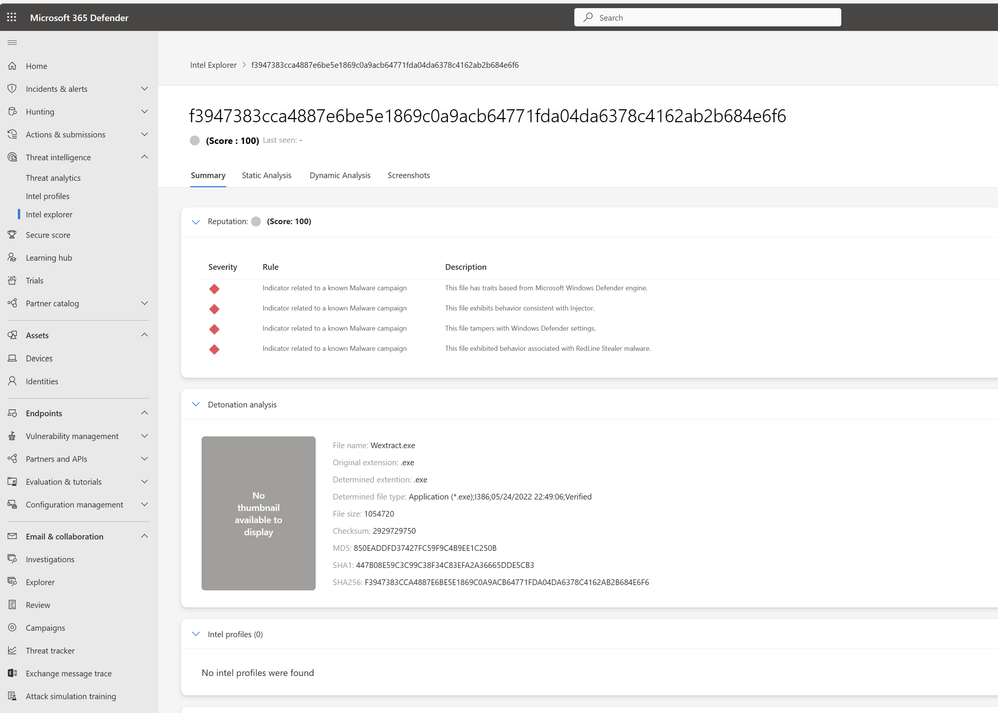
Task: Open the Devices page
Action: [39, 358]
